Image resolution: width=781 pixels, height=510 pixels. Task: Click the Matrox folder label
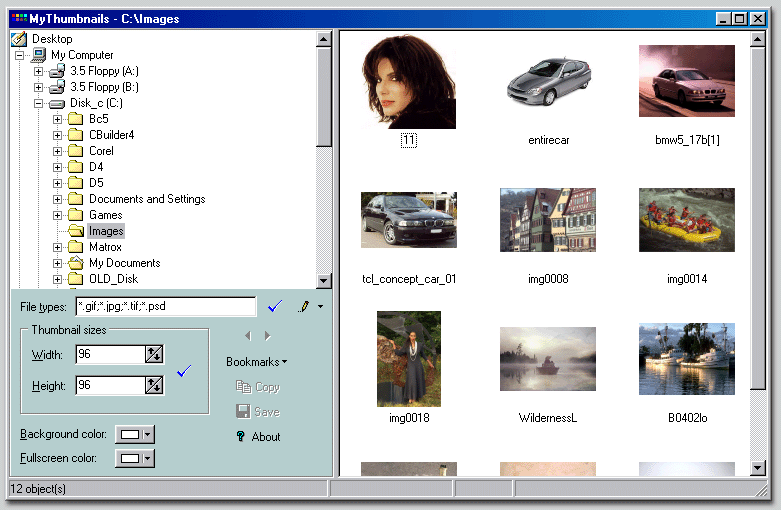[105, 247]
